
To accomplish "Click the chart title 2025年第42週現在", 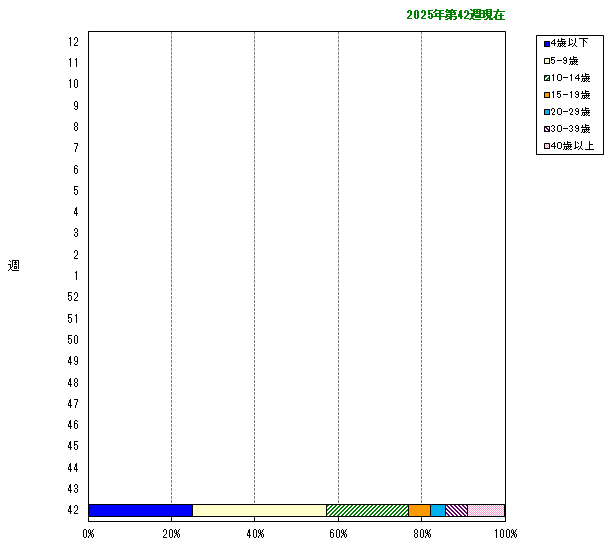I will click(x=455, y=15).
